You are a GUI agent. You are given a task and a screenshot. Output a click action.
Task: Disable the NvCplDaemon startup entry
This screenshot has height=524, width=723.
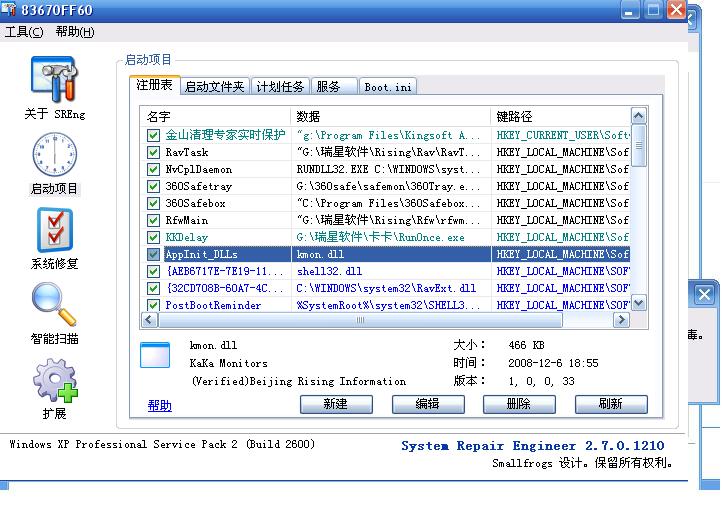pyautogui.click(x=153, y=169)
